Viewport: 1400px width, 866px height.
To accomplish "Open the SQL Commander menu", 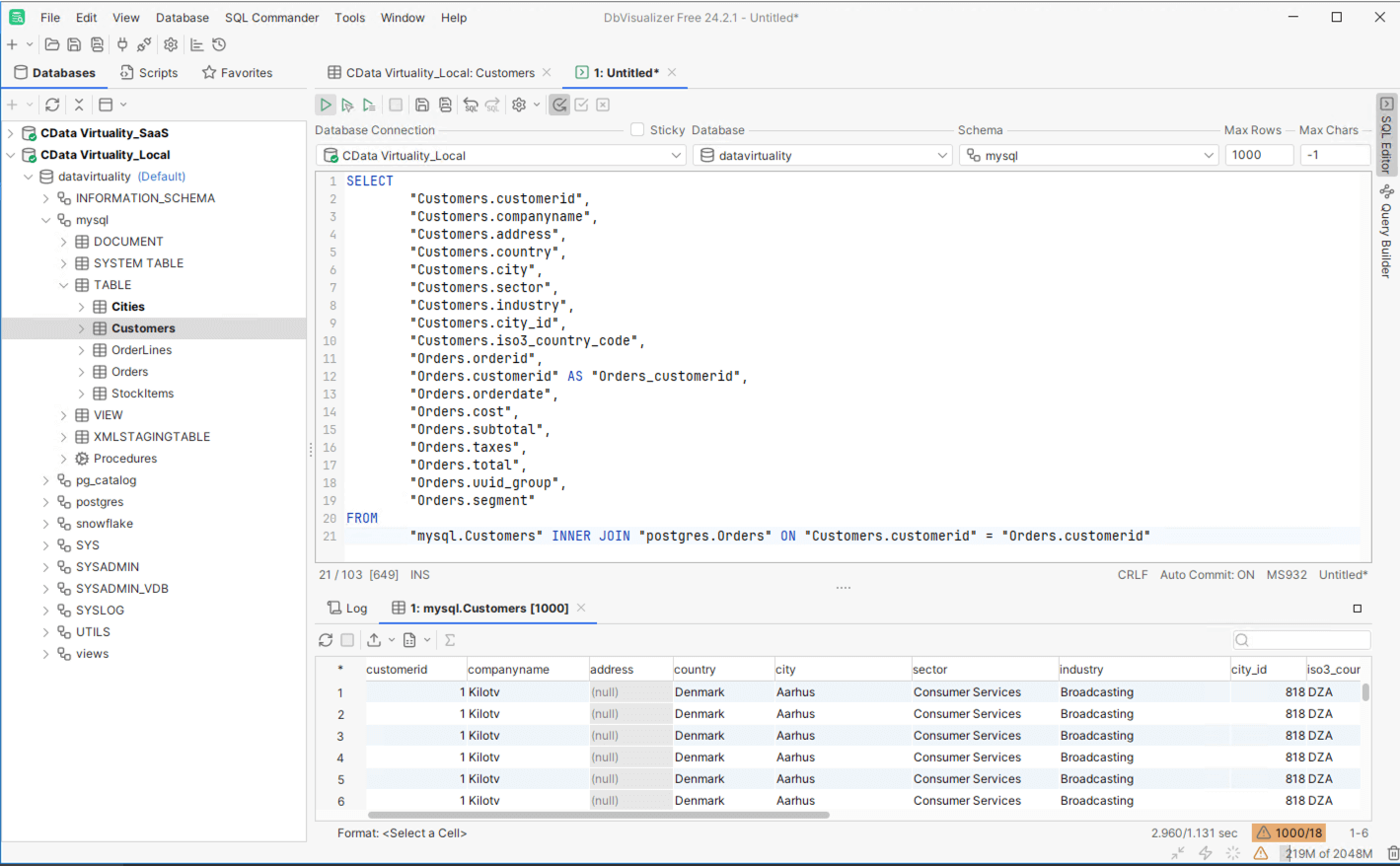I will pyautogui.click(x=271, y=18).
